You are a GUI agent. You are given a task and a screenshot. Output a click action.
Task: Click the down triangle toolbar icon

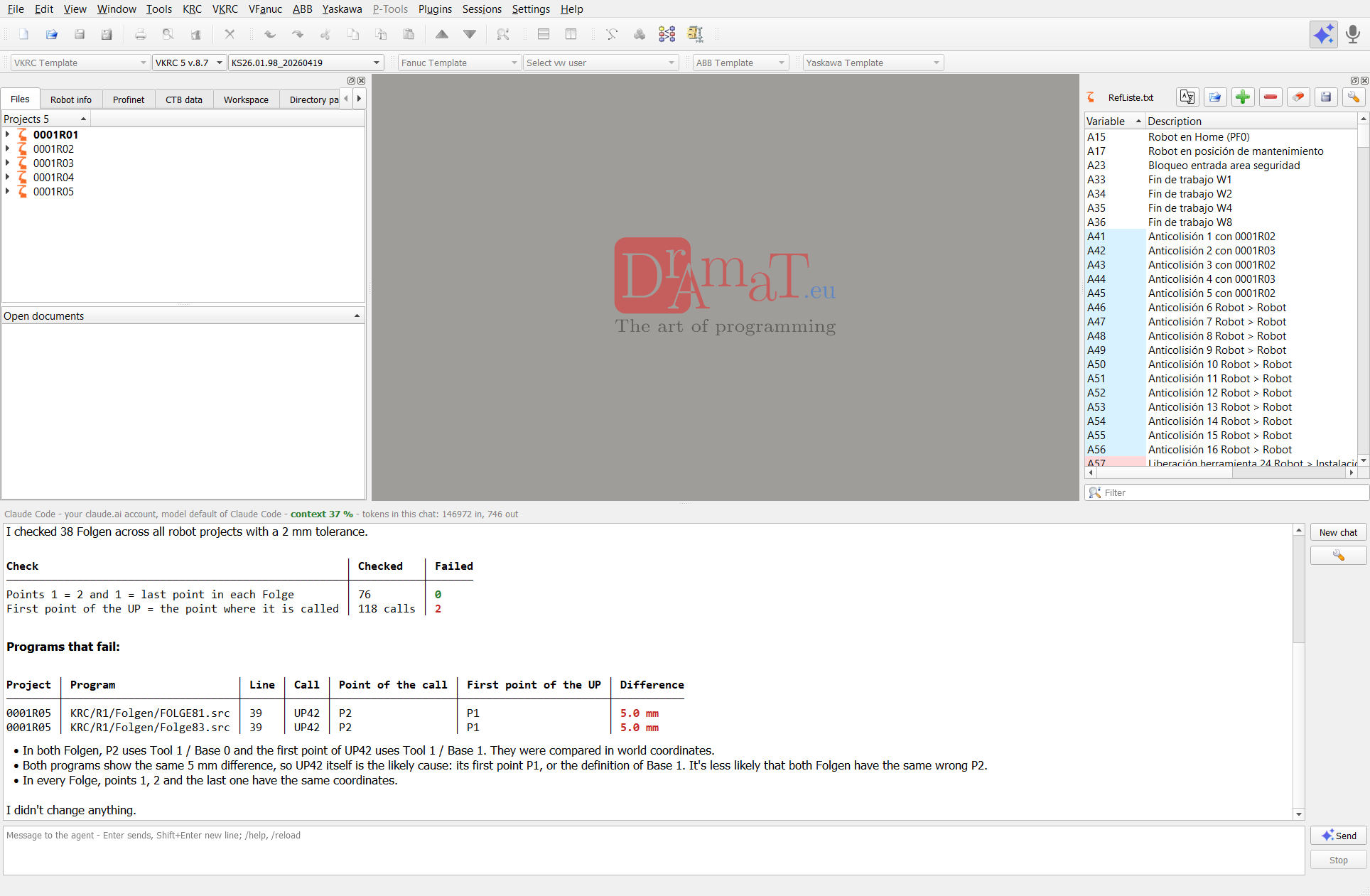pos(469,34)
